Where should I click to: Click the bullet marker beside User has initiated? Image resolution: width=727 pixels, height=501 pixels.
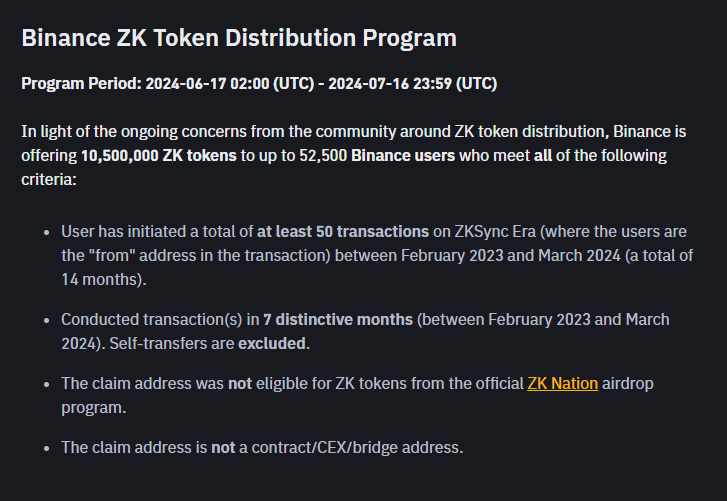46,233
